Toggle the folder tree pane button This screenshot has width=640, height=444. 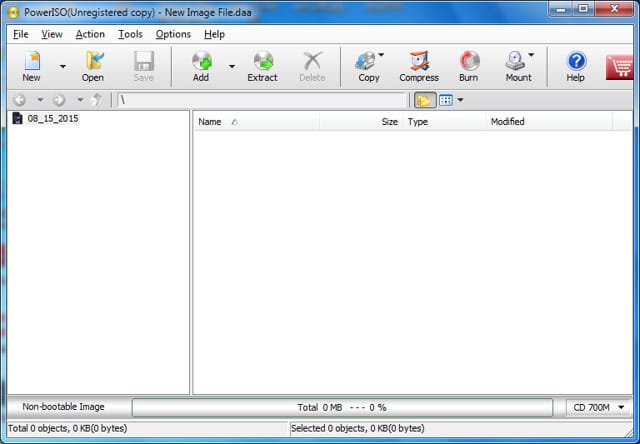[425, 100]
